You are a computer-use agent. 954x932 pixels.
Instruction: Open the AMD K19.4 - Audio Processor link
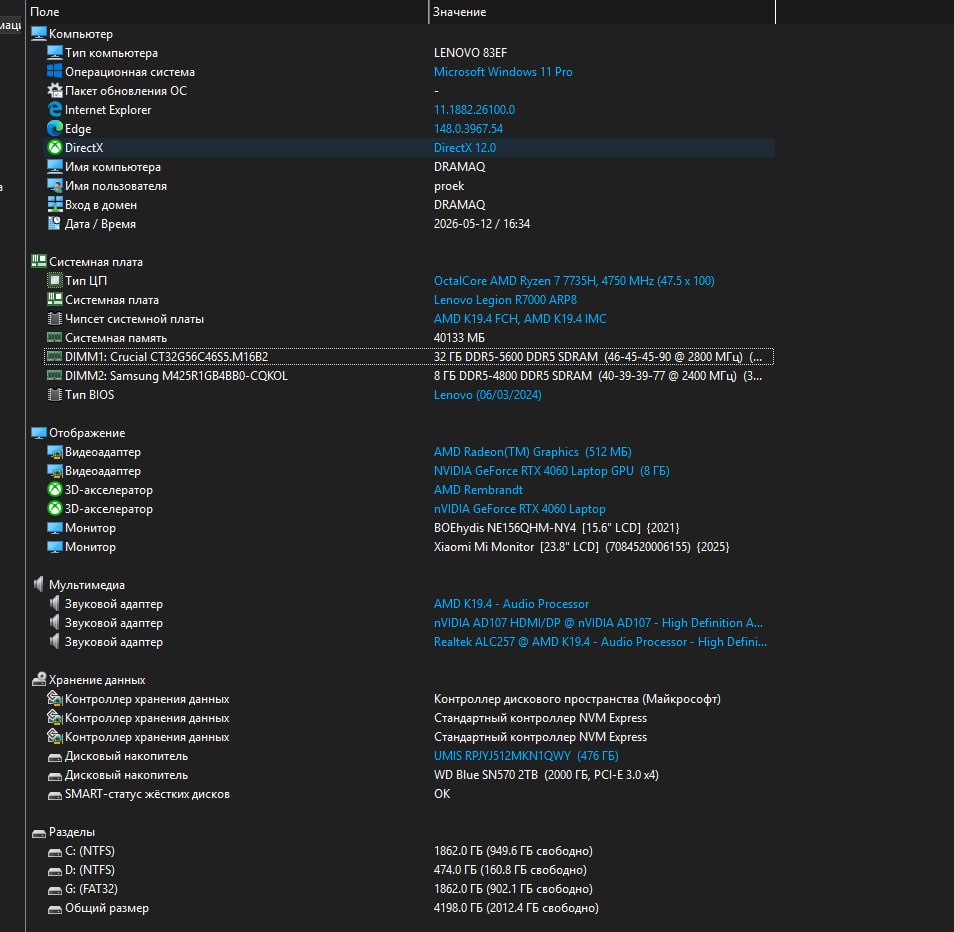point(511,603)
